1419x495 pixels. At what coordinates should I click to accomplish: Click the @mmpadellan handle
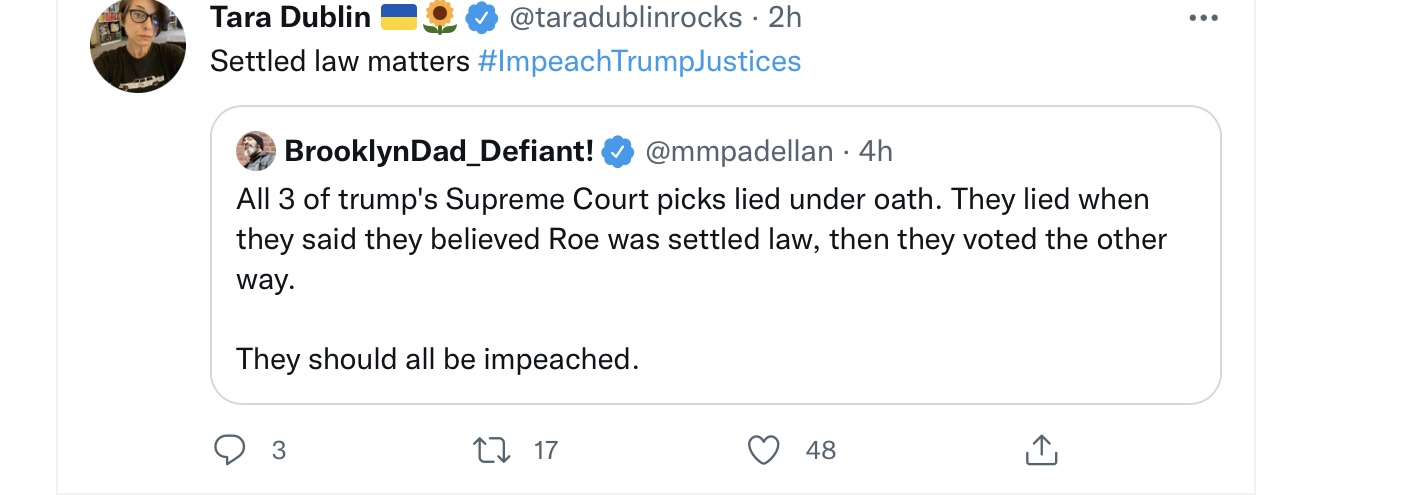pos(739,151)
